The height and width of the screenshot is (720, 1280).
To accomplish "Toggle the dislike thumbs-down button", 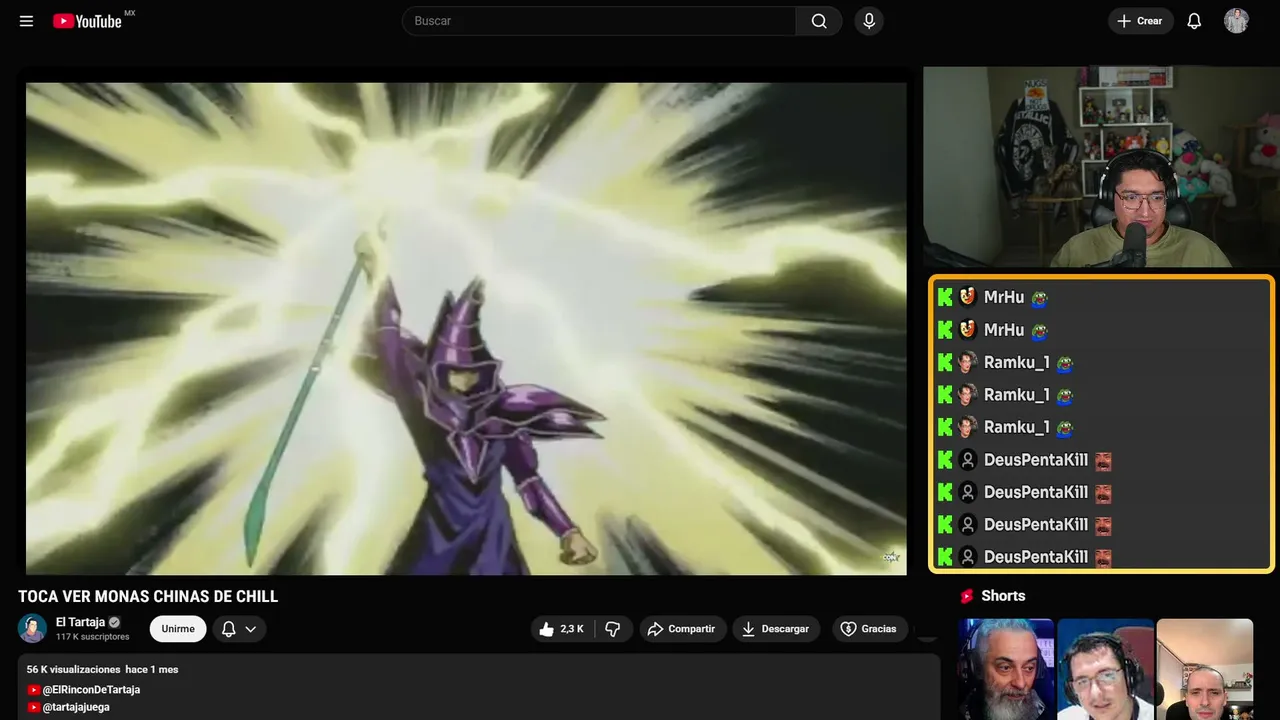I will pyautogui.click(x=612, y=629).
